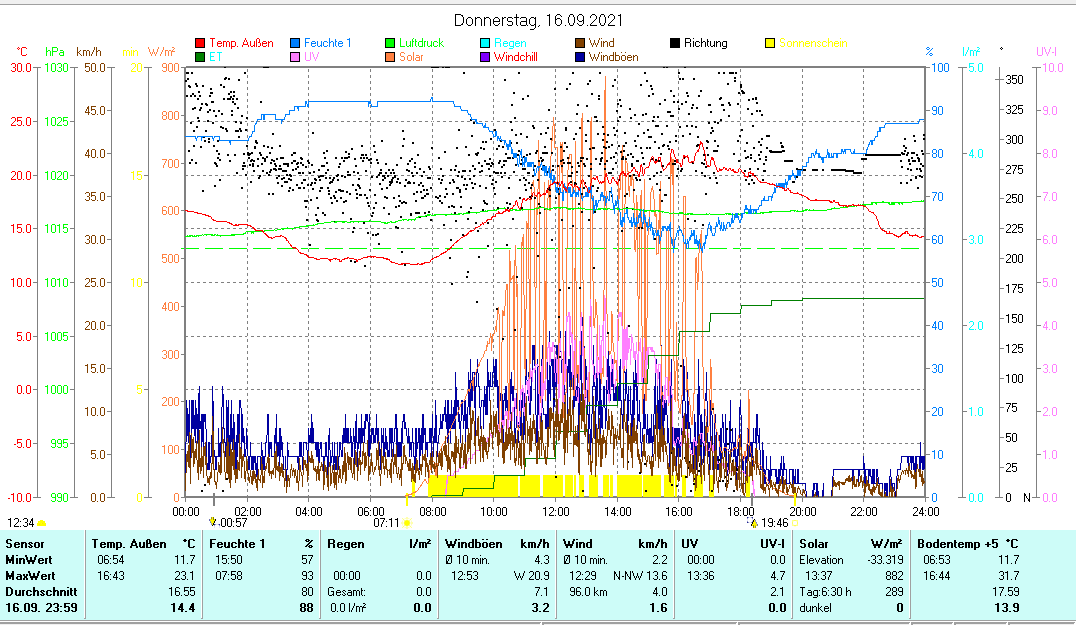Click the green Luftdruck legend marker
Image resolution: width=1076 pixels, height=625 pixels.
pyautogui.click(x=391, y=44)
